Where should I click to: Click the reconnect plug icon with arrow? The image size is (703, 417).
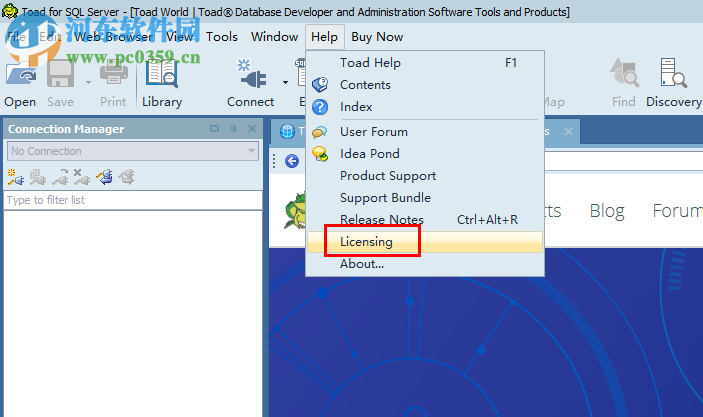(x=60, y=177)
